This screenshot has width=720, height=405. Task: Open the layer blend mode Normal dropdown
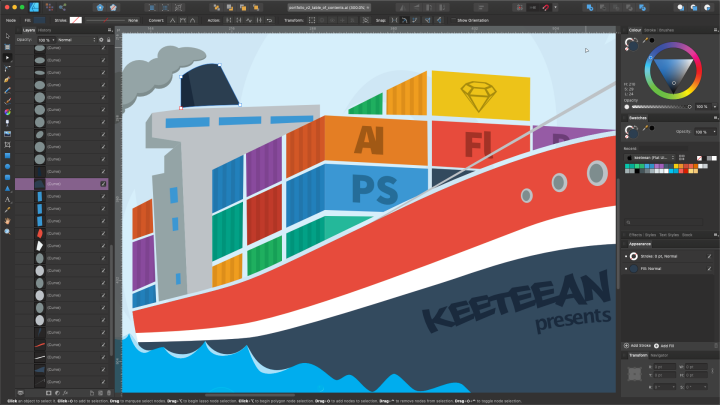point(77,40)
